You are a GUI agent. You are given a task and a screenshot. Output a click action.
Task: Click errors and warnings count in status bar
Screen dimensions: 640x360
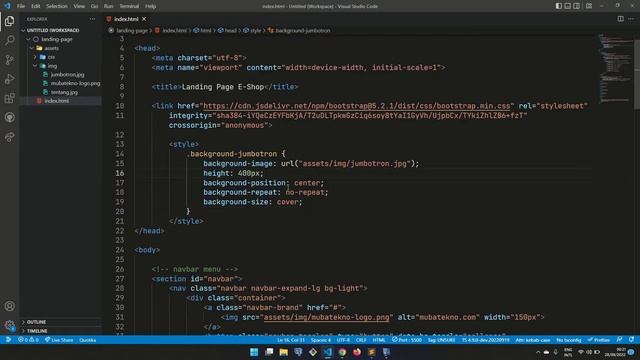coord(28,340)
